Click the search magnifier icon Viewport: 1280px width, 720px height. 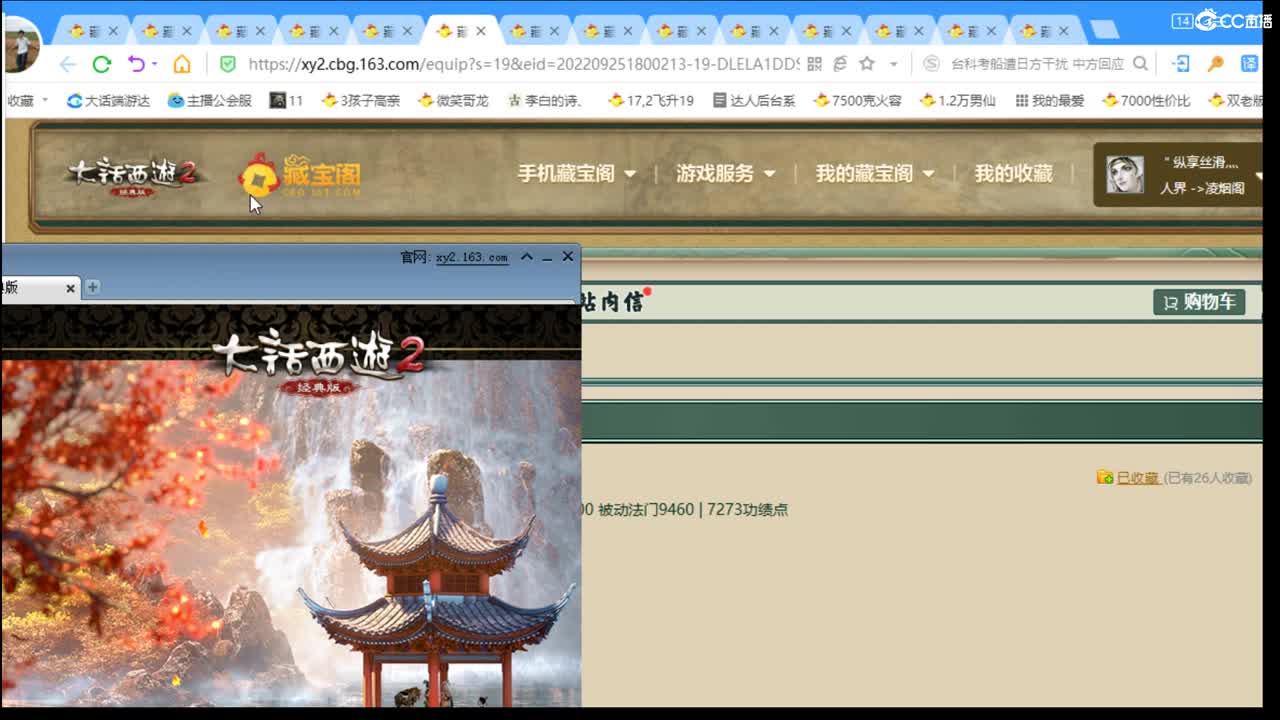coord(1140,64)
